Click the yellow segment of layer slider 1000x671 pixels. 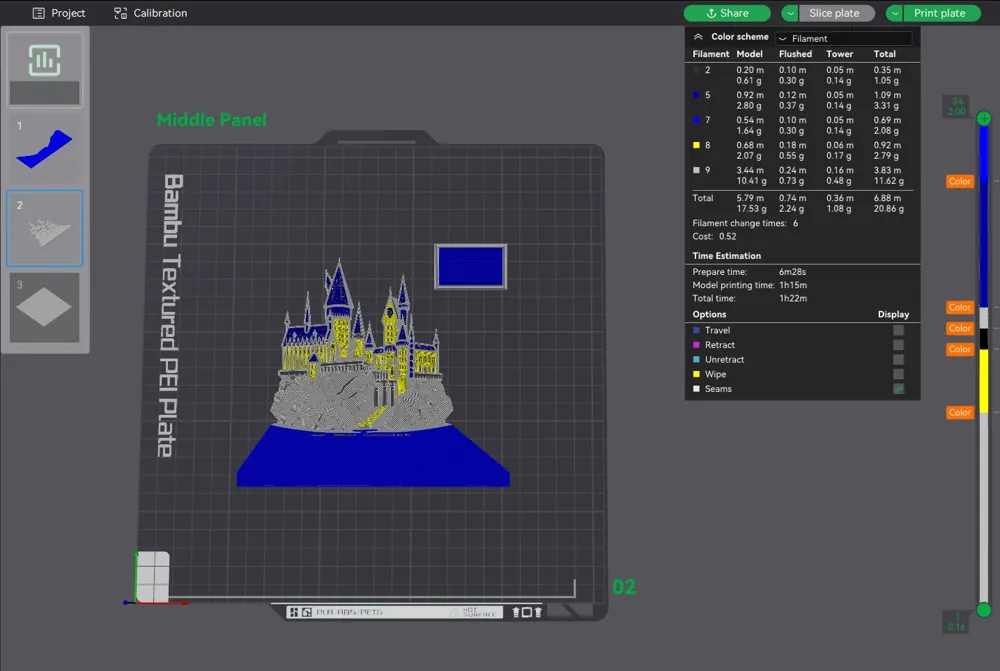(984, 380)
